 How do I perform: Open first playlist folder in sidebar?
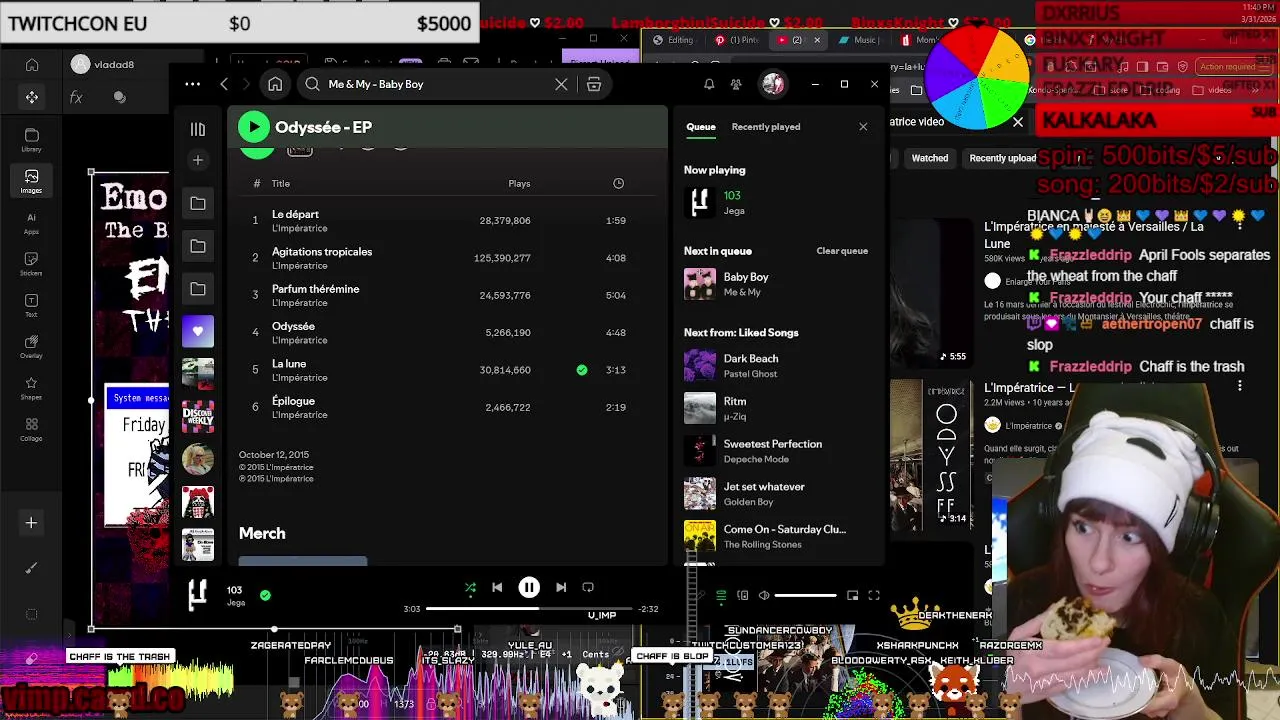[198, 203]
